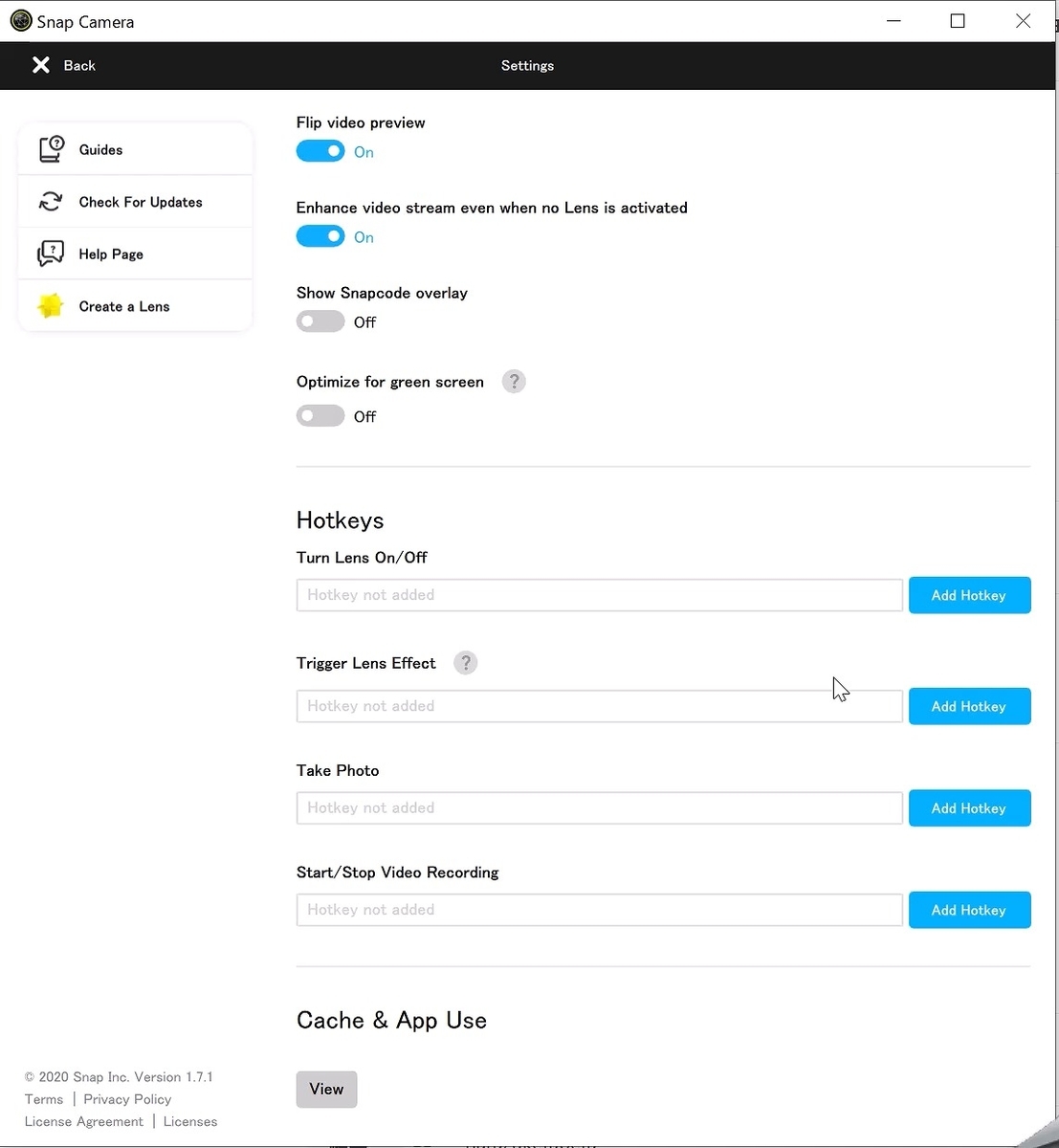Disable Enhance video stream toggle
1059x1148 pixels.
point(320,236)
